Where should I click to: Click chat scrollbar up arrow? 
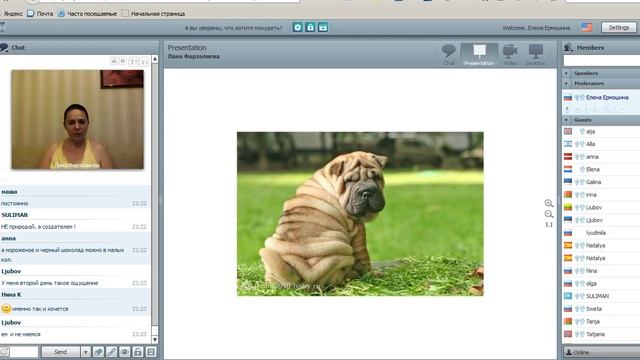155,59
